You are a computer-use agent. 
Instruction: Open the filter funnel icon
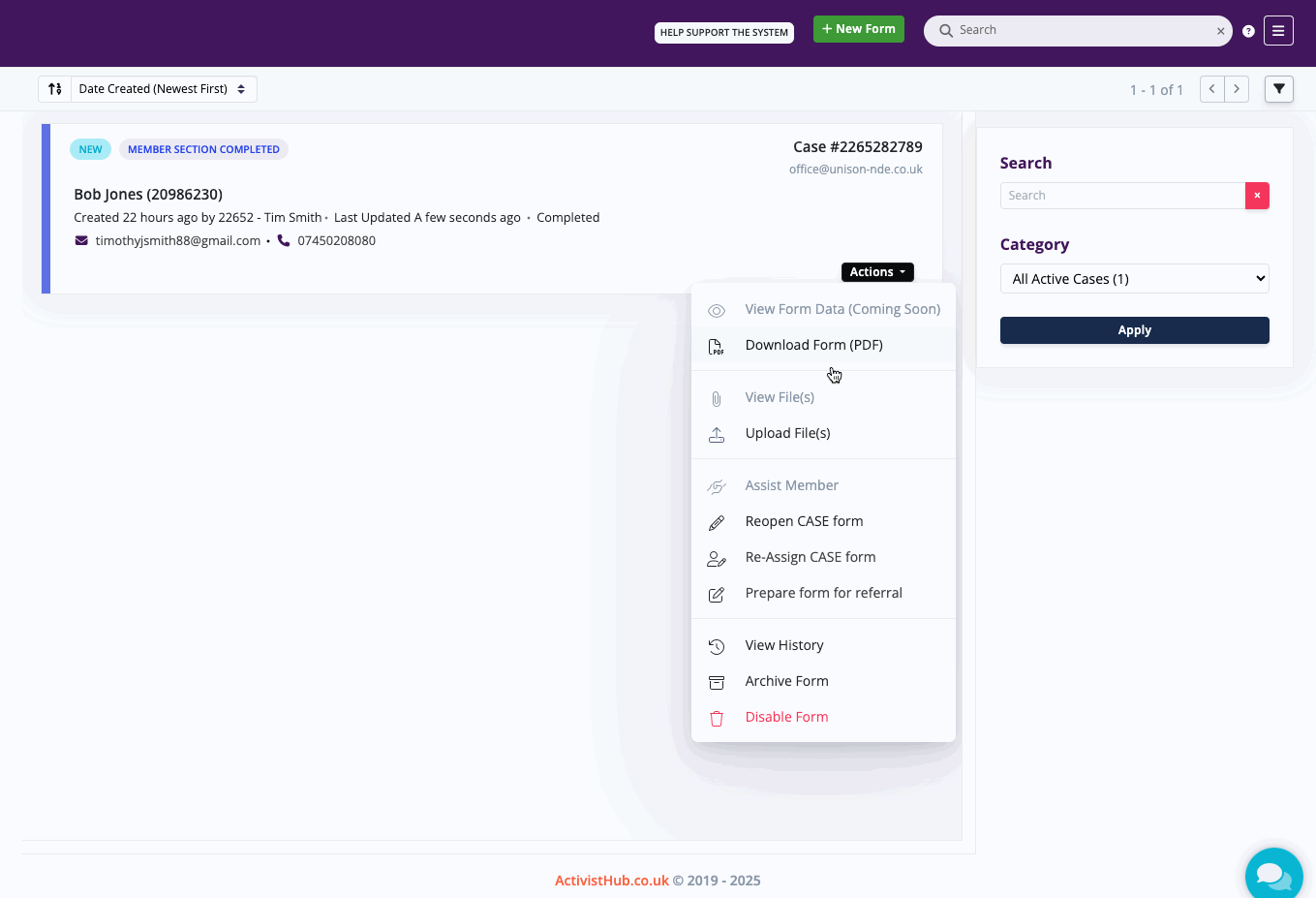click(x=1279, y=89)
